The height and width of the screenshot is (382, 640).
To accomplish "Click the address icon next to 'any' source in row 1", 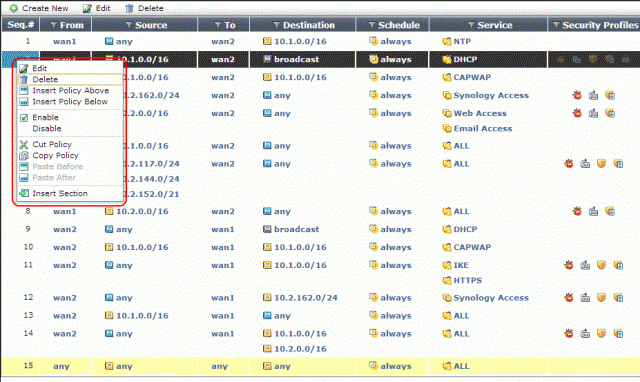I will pos(109,41).
